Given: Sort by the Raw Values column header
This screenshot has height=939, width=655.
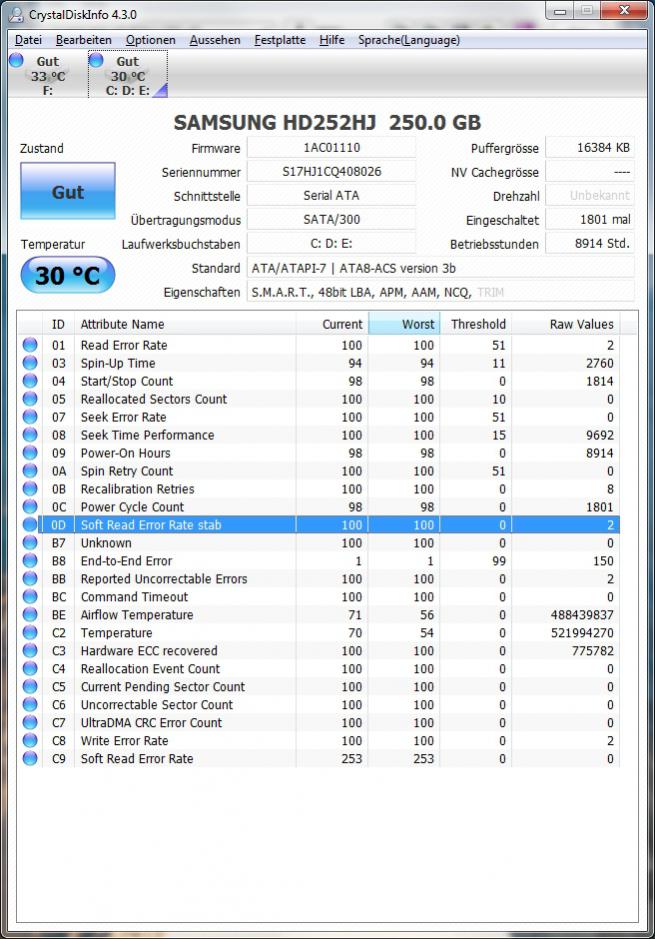Looking at the screenshot, I should click(x=566, y=324).
